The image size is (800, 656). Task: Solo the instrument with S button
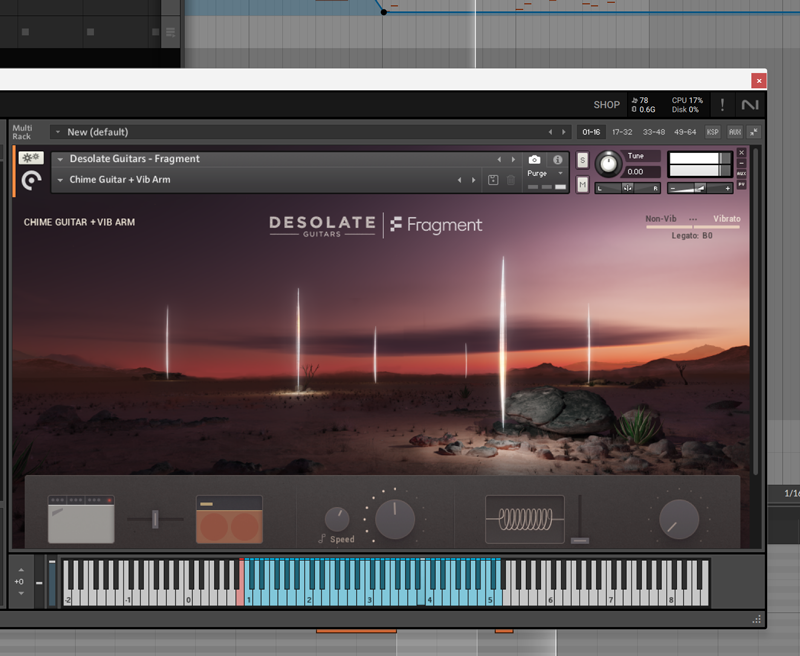583,160
